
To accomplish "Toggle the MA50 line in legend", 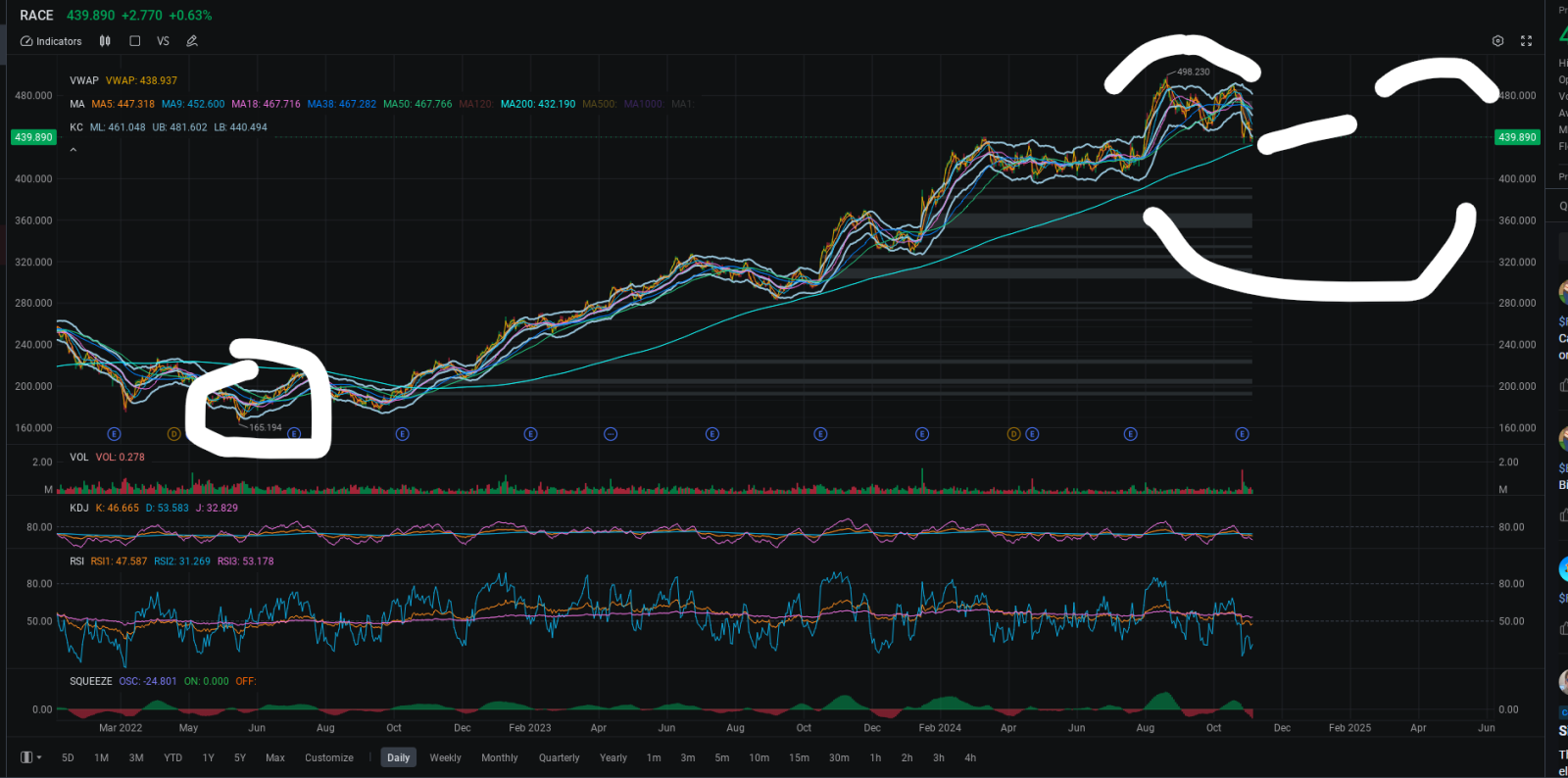I will (x=417, y=104).
